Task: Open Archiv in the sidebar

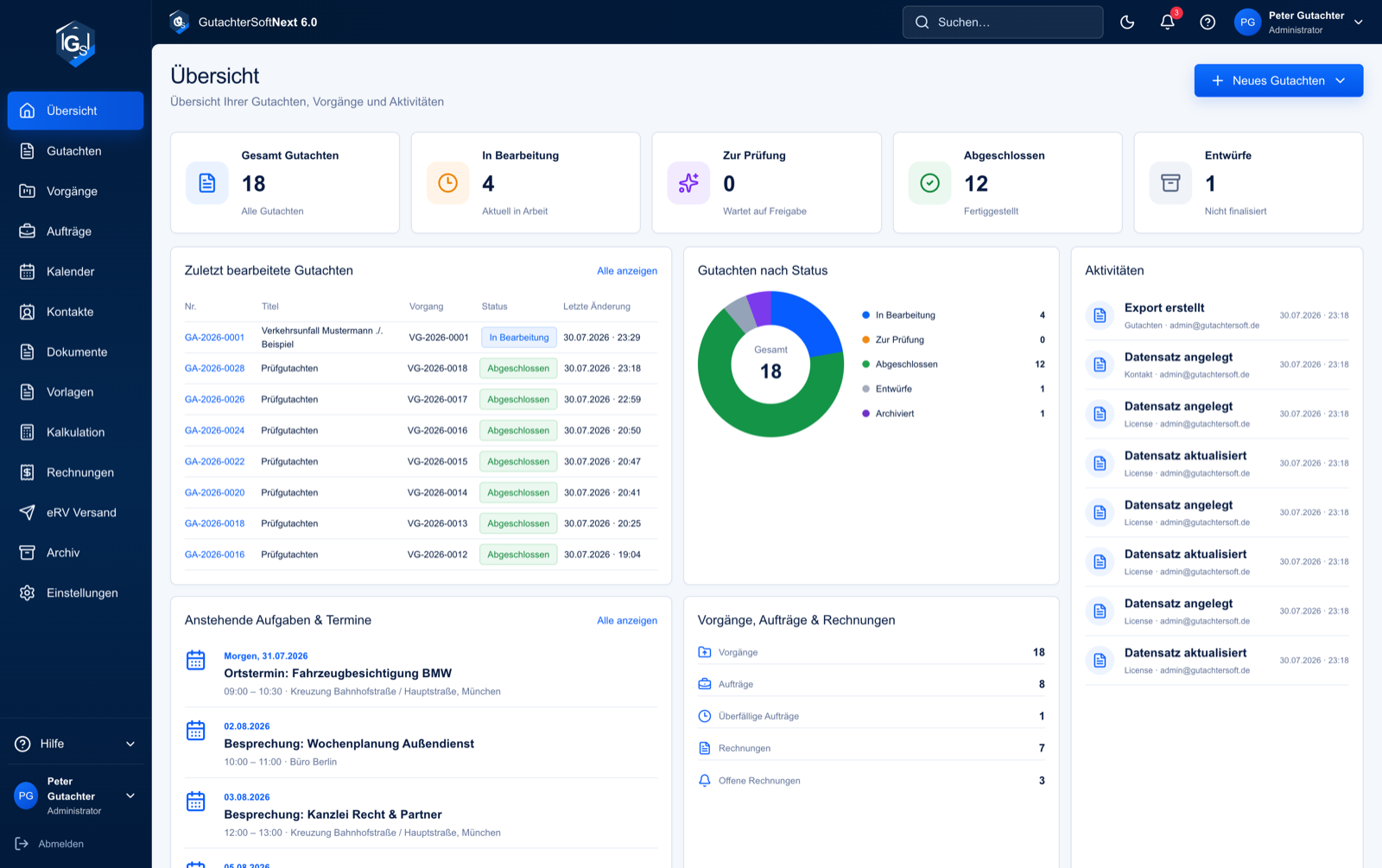Action: (x=75, y=553)
